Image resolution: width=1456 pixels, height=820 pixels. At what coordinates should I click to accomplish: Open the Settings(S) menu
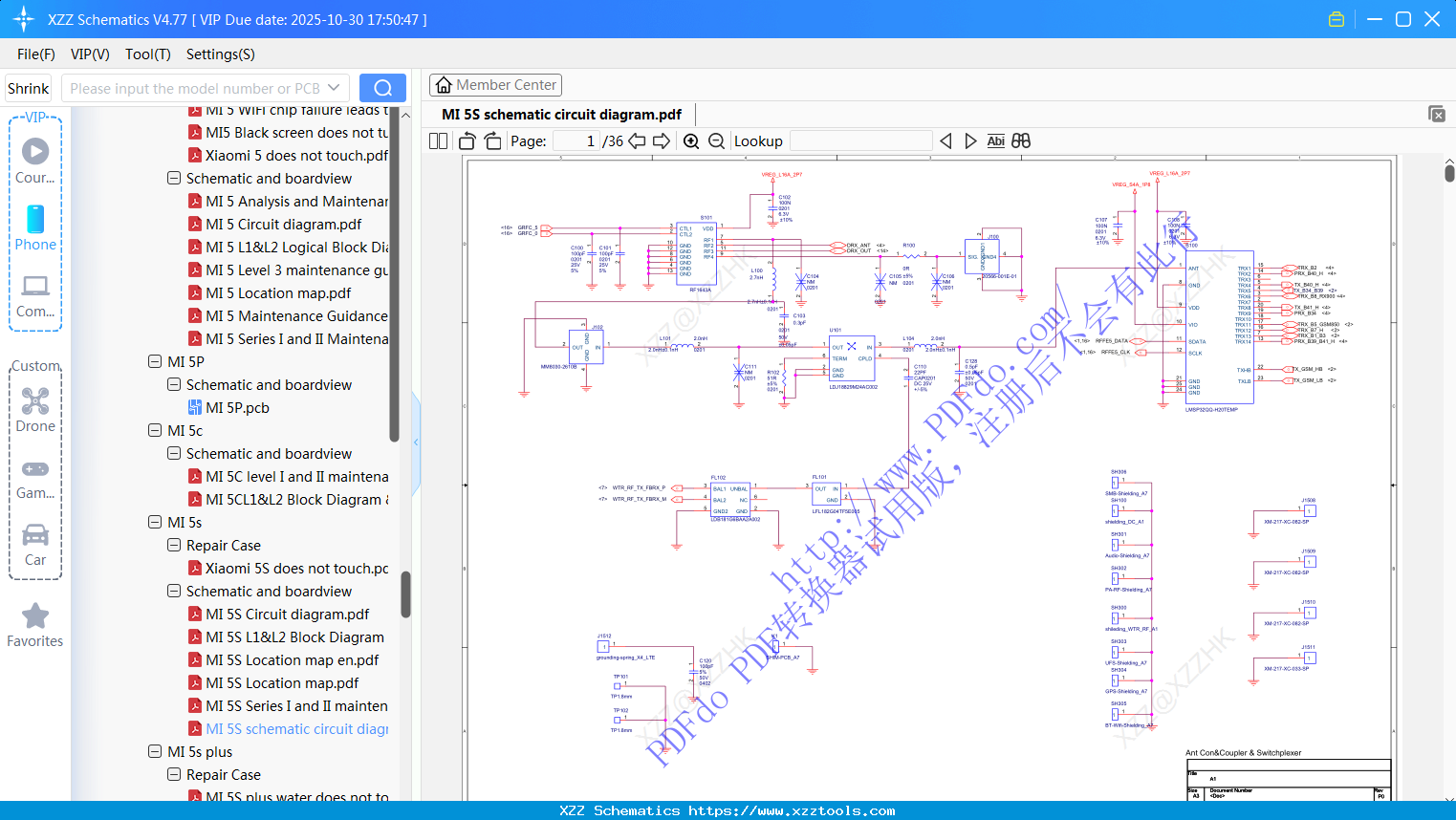[220, 54]
